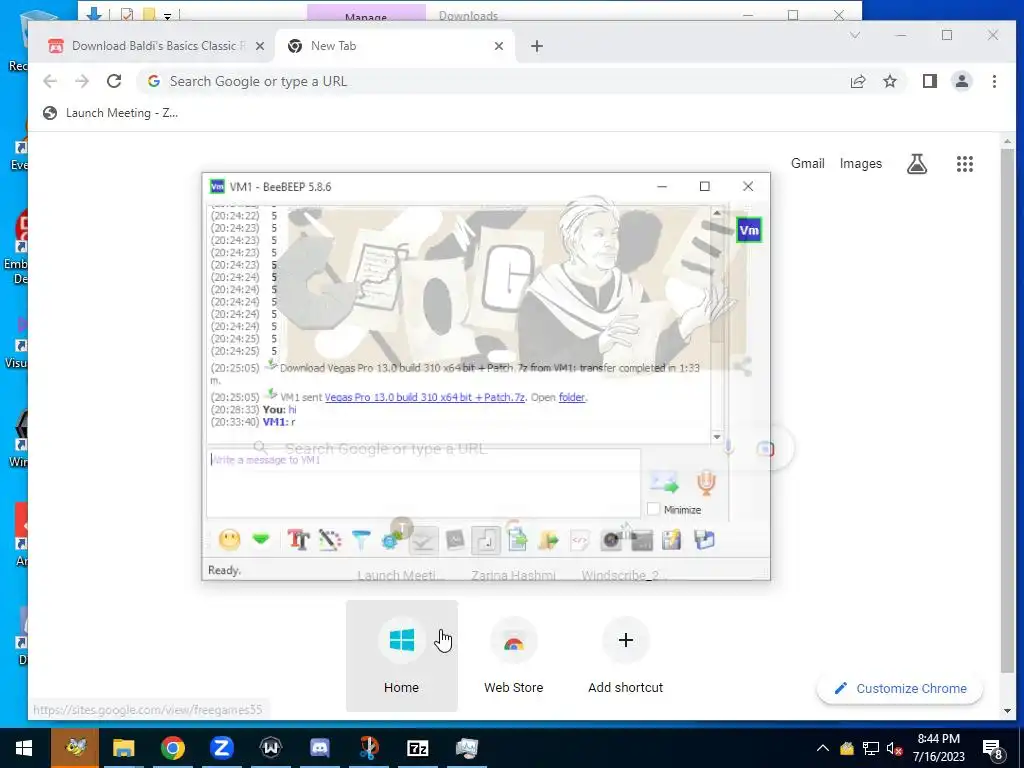Open the Search Labs flask icon
Screen dimensions: 1024x768
coord(917,163)
